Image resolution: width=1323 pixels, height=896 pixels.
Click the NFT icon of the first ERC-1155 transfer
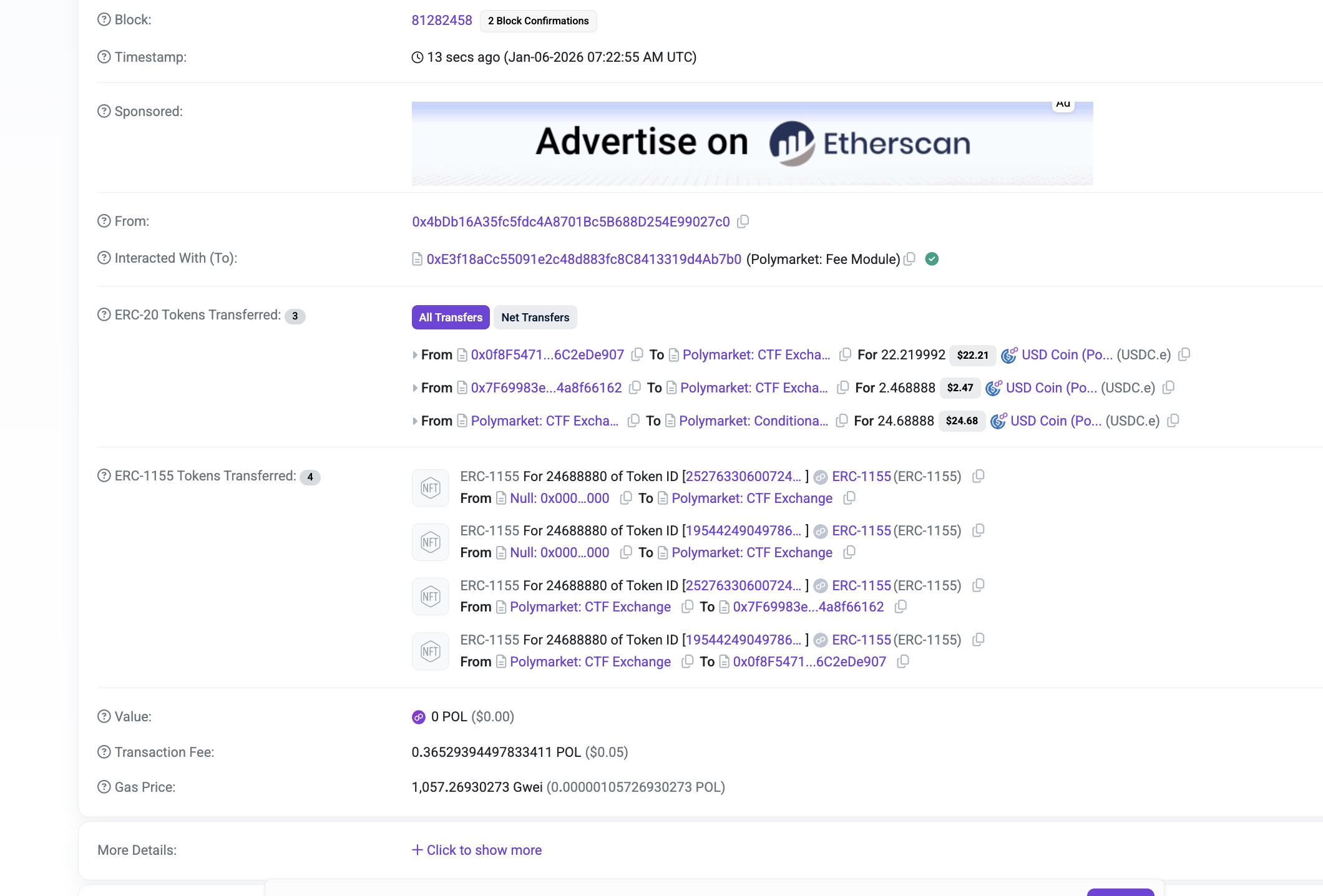[x=431, y=487]
